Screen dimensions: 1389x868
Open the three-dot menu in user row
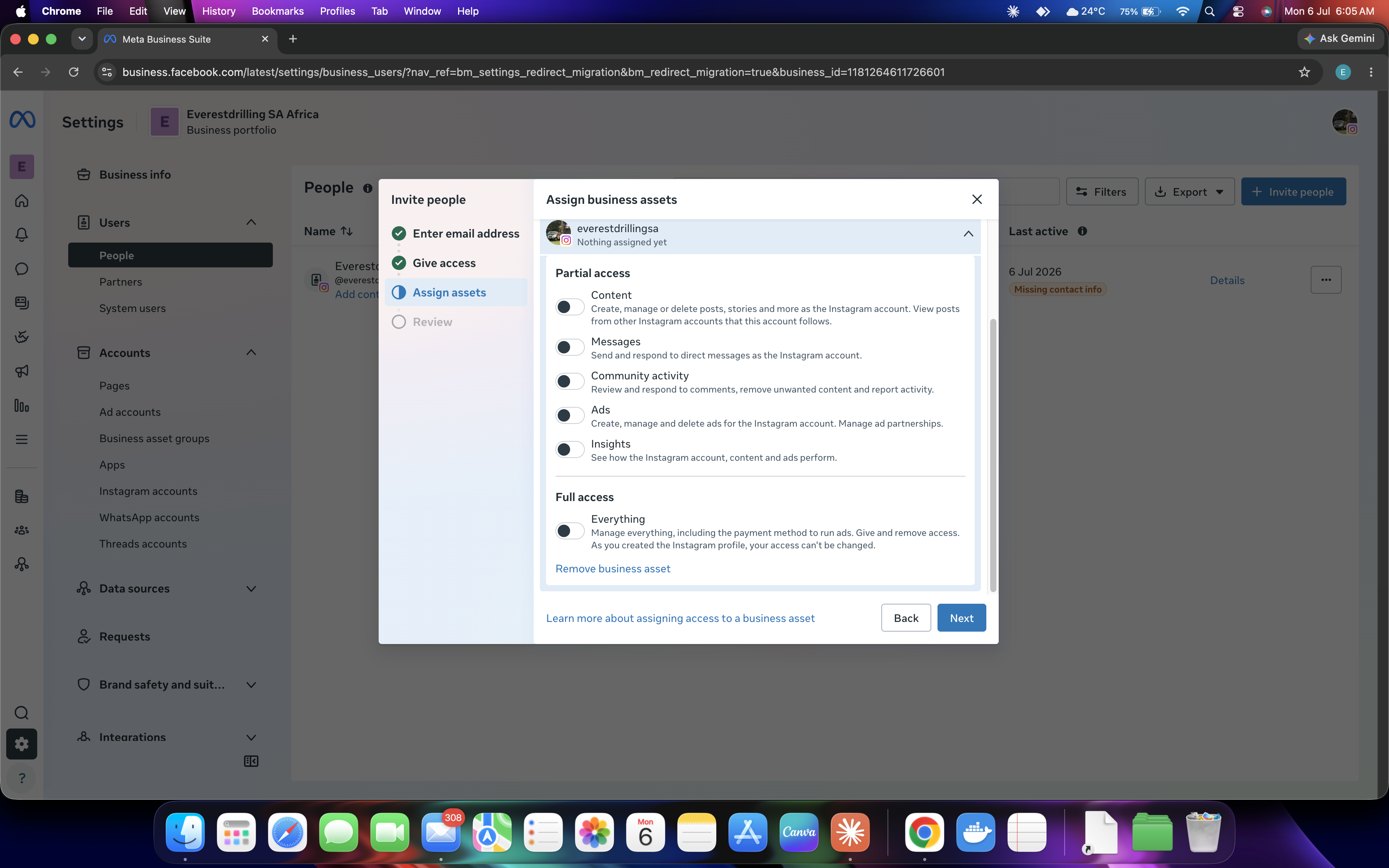(1326, 279)
